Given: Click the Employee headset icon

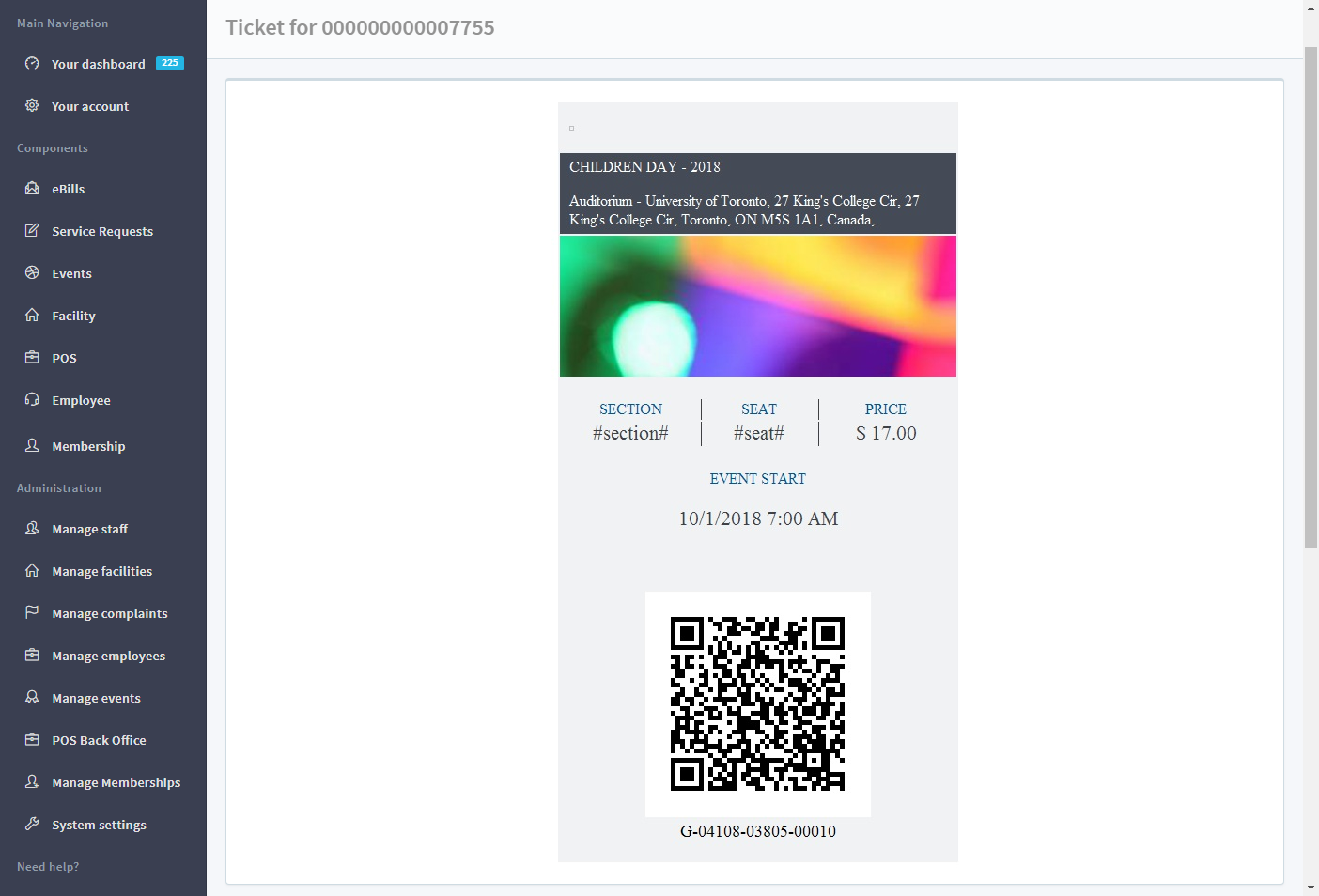Looking at the screenshot, I should pos(32,399).
